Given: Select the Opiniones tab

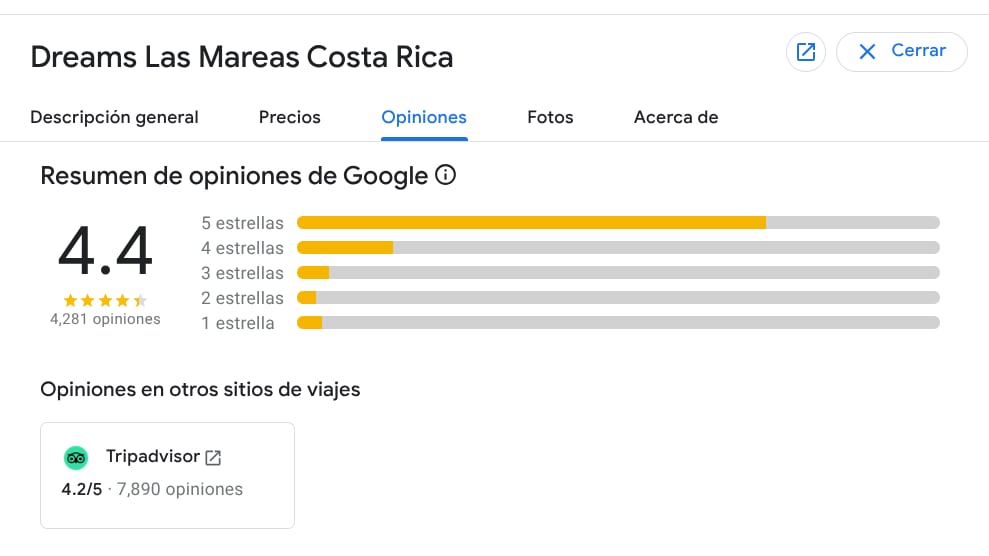Looking at the screenshot, I should pos(424,117).
